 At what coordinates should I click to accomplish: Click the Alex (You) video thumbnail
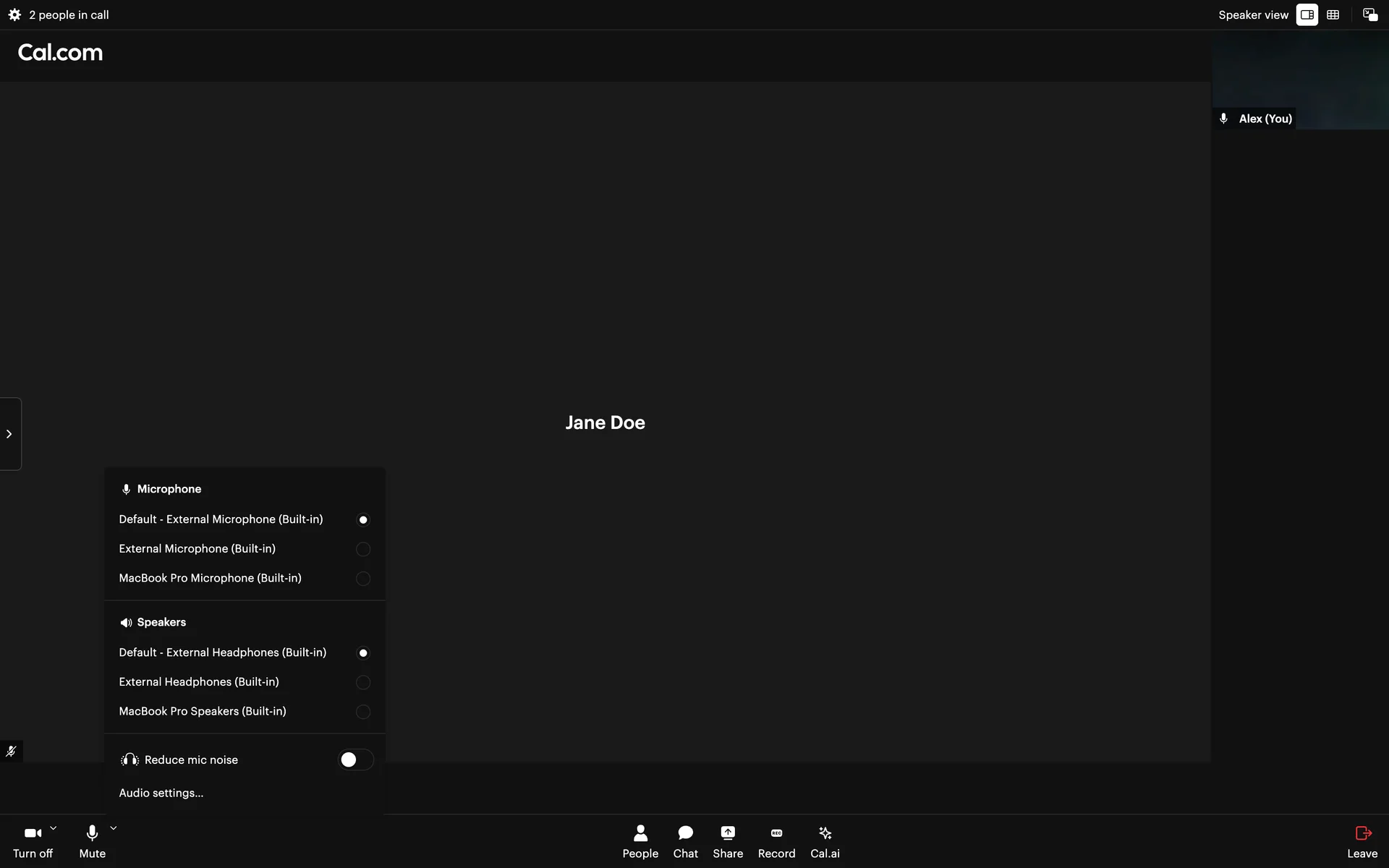point(1300,80)
